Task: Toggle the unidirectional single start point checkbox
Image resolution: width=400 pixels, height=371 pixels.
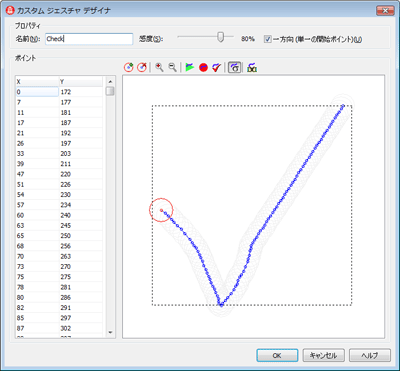Action: 268,39
